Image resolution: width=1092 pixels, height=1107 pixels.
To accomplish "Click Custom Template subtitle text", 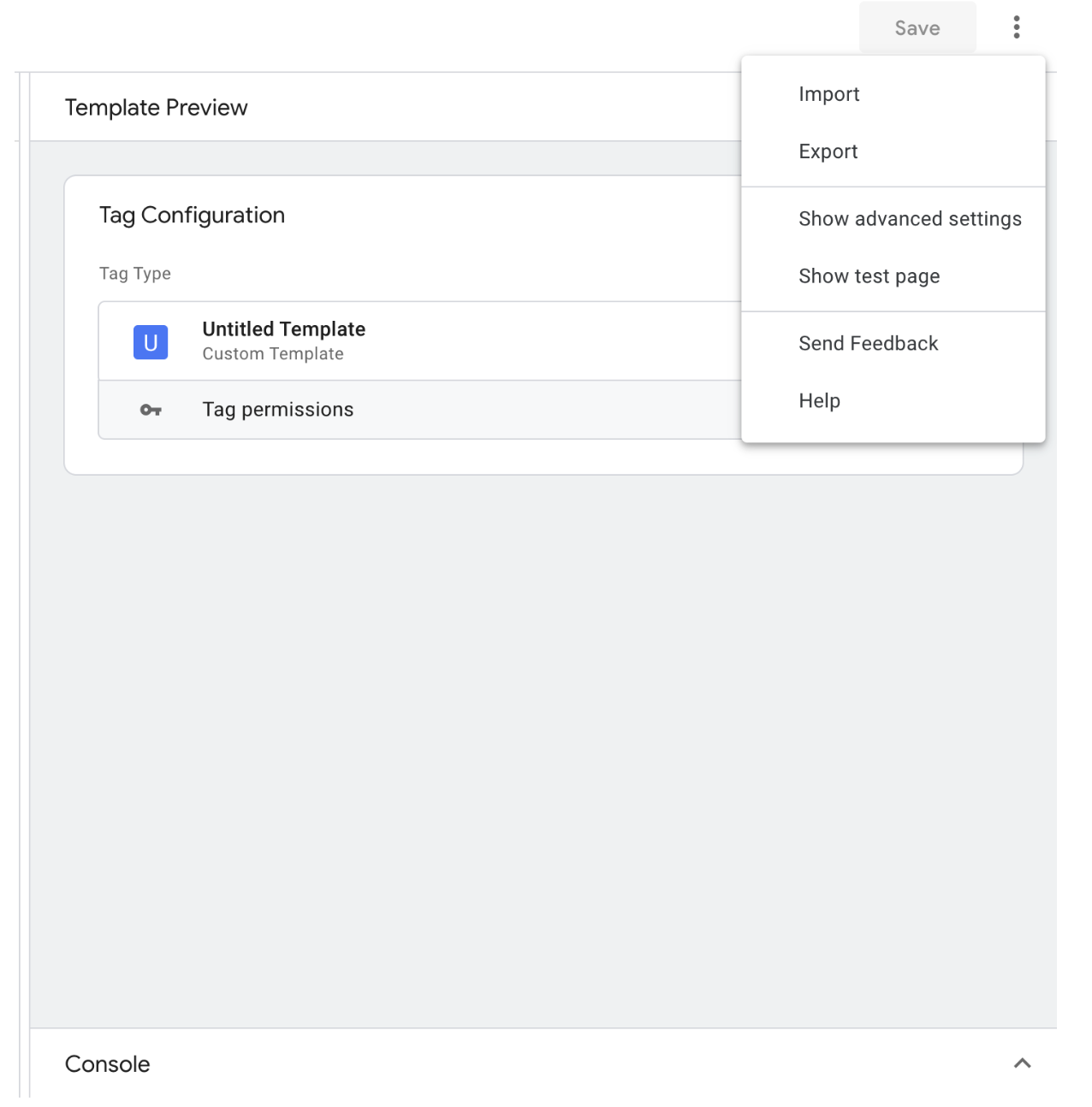I will [x=272, y=352].
